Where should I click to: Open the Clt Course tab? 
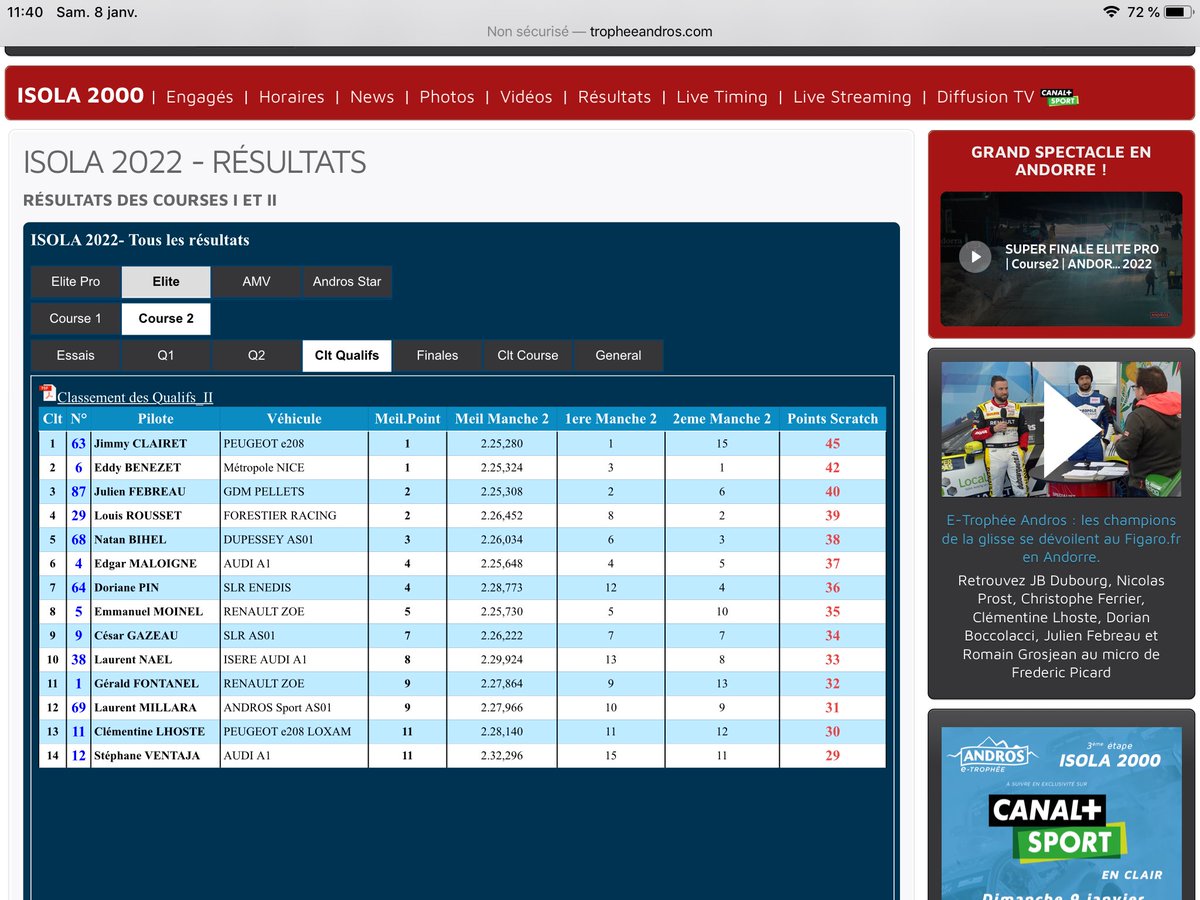528,356
